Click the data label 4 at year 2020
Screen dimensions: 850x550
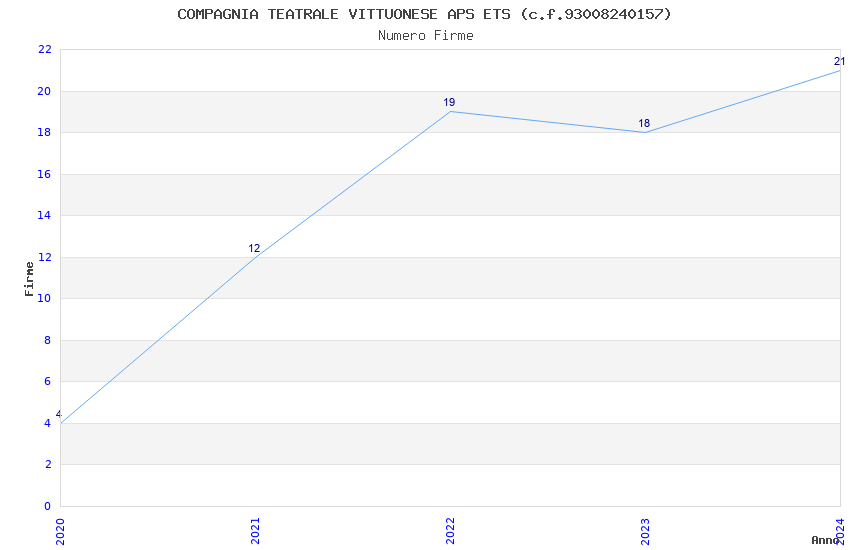(x=59, y=415)
